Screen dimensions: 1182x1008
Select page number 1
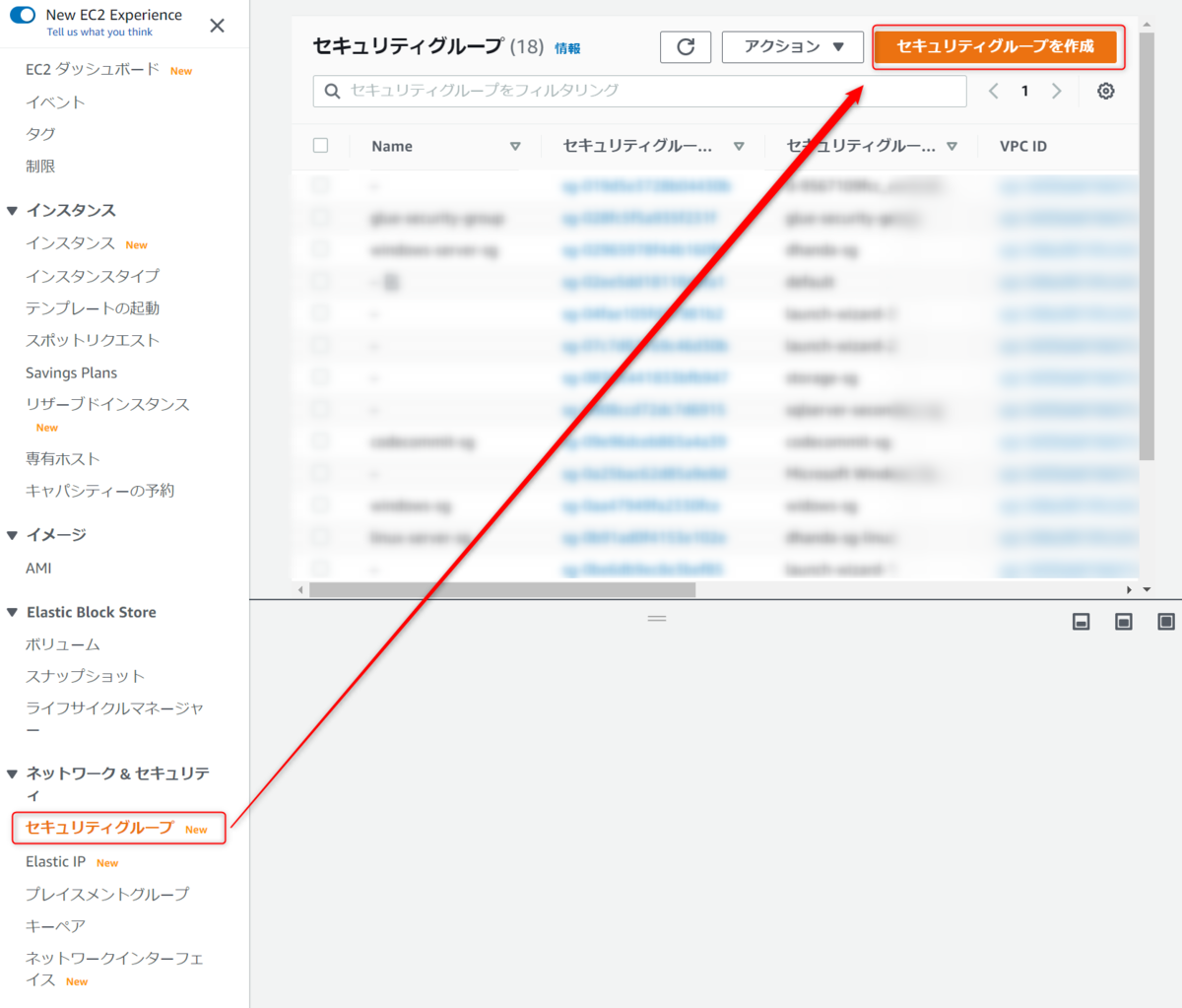[1024, 91]
